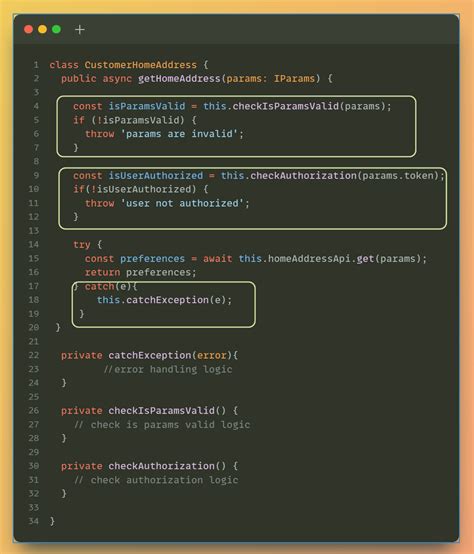This screenshot has width=474, height=554.
Task: Click the try keyword on line 14
Action: click(x=82, y=245)
